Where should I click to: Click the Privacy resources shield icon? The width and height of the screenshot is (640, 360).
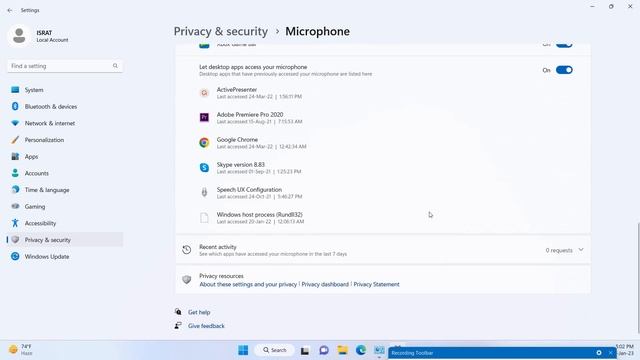tap(187, 280)
